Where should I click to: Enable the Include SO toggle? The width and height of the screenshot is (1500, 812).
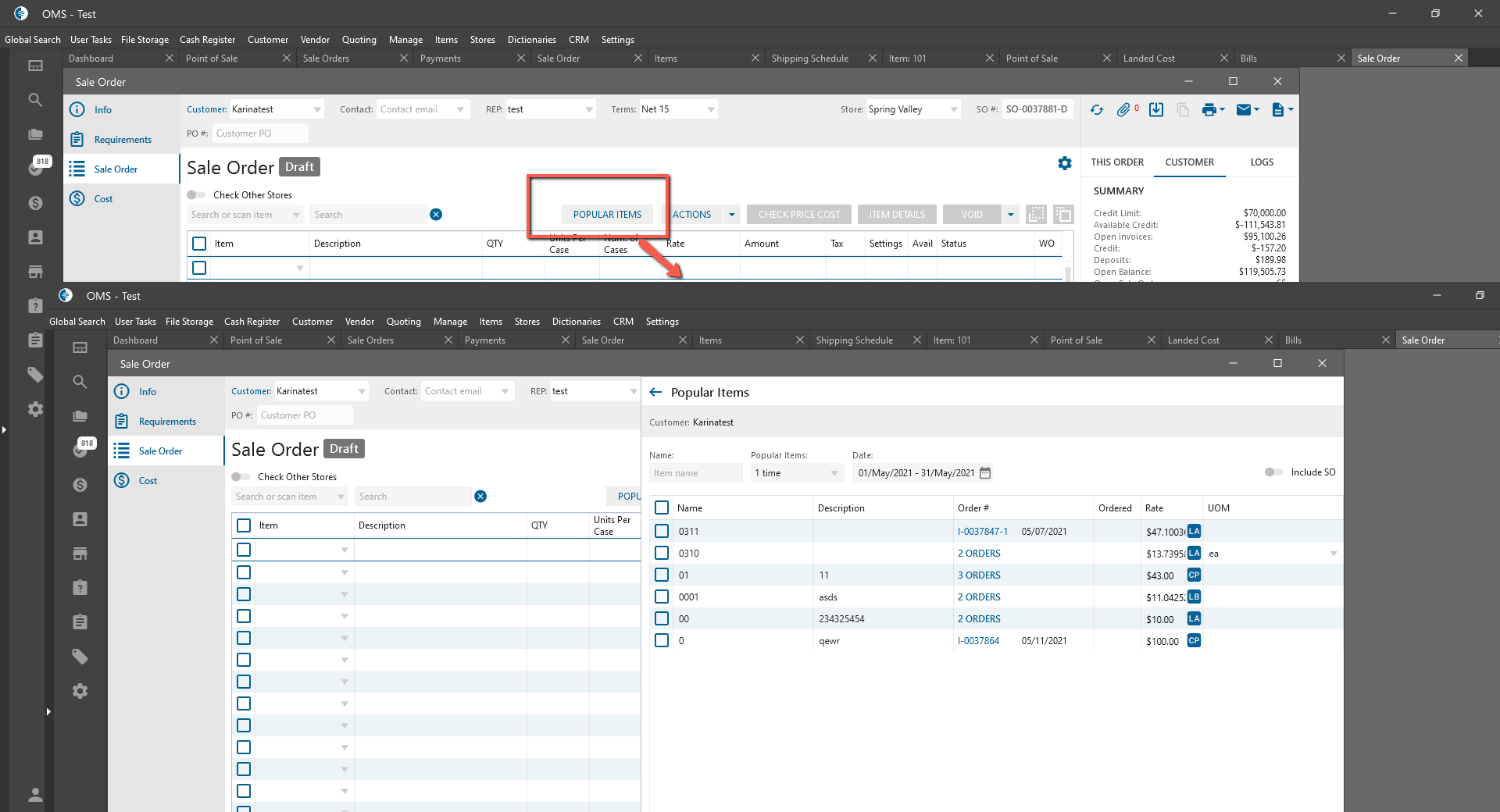click(1273, 472)
